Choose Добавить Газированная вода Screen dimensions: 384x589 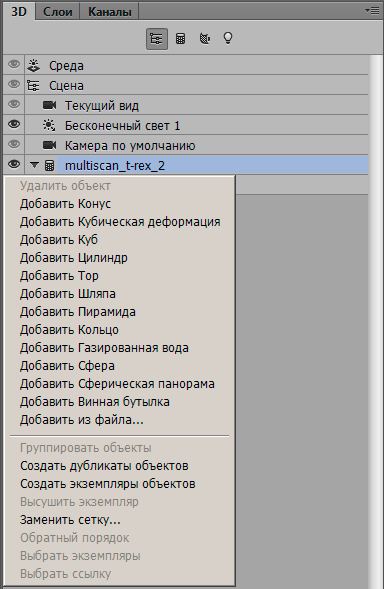point(119,348)
